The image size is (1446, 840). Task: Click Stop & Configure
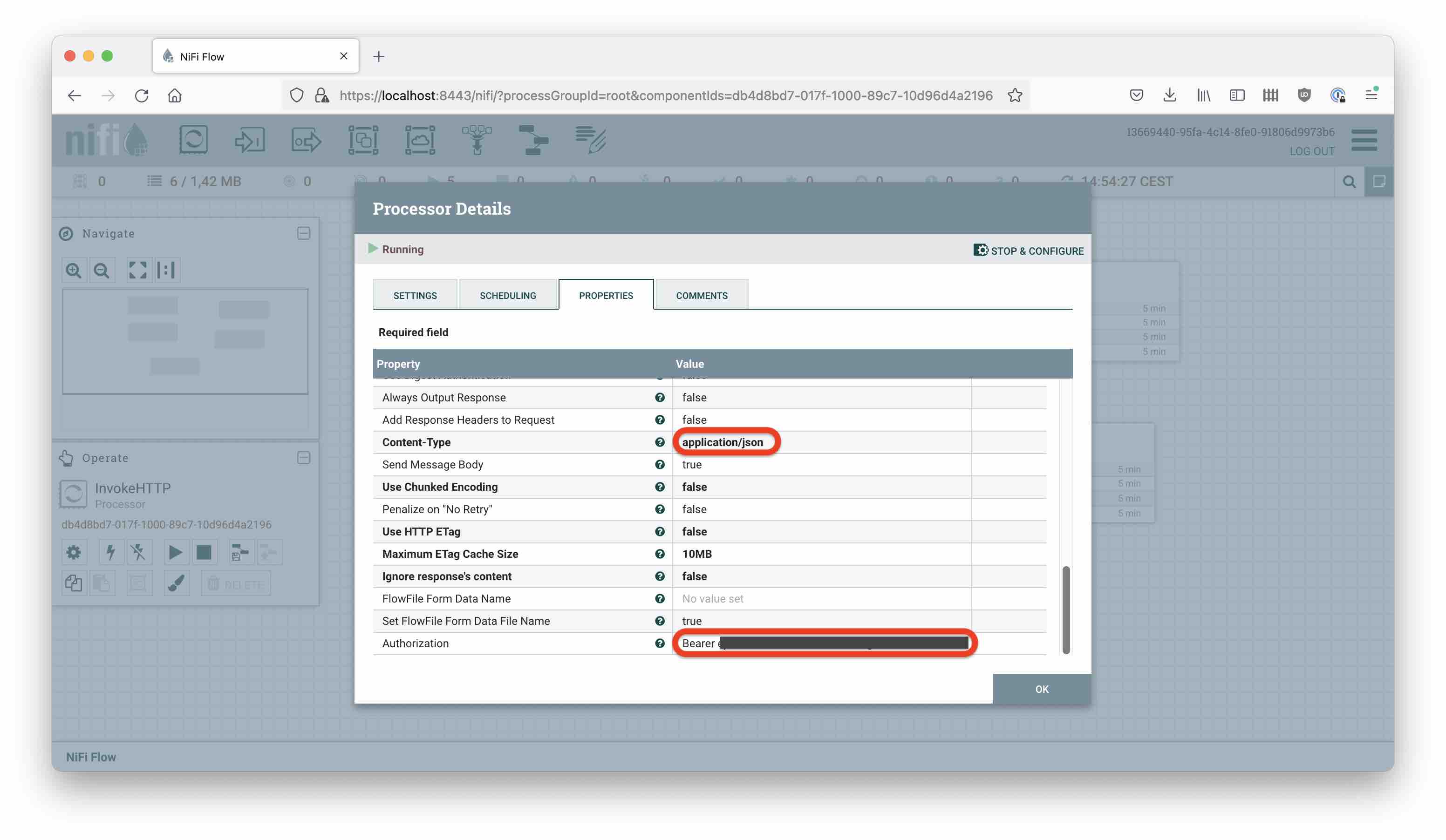tap(1028, 251)
